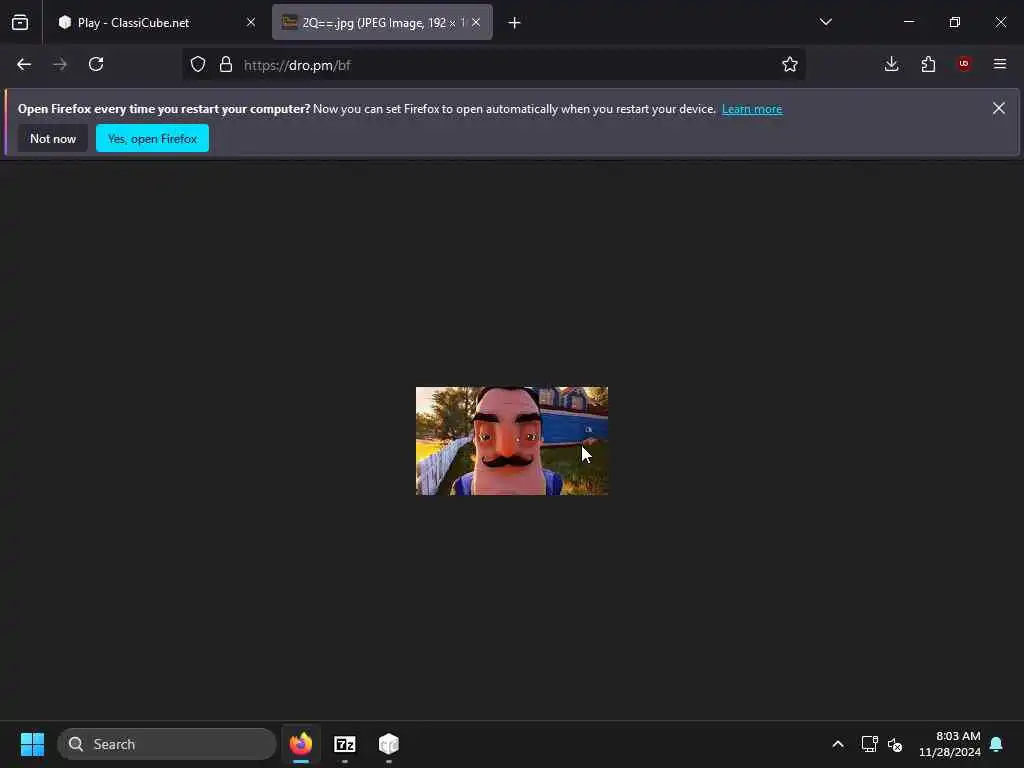Click the taskbar Search box
The width and height of the screenshot is (1024, 768).
pyautogui.click(x=167, y=744)
